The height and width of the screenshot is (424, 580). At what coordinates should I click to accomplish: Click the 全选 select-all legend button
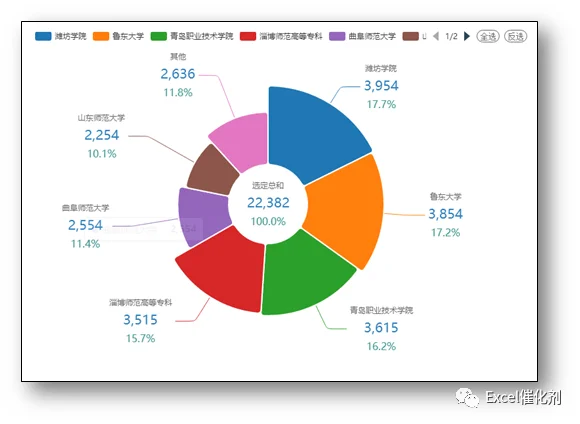[488, 36]
